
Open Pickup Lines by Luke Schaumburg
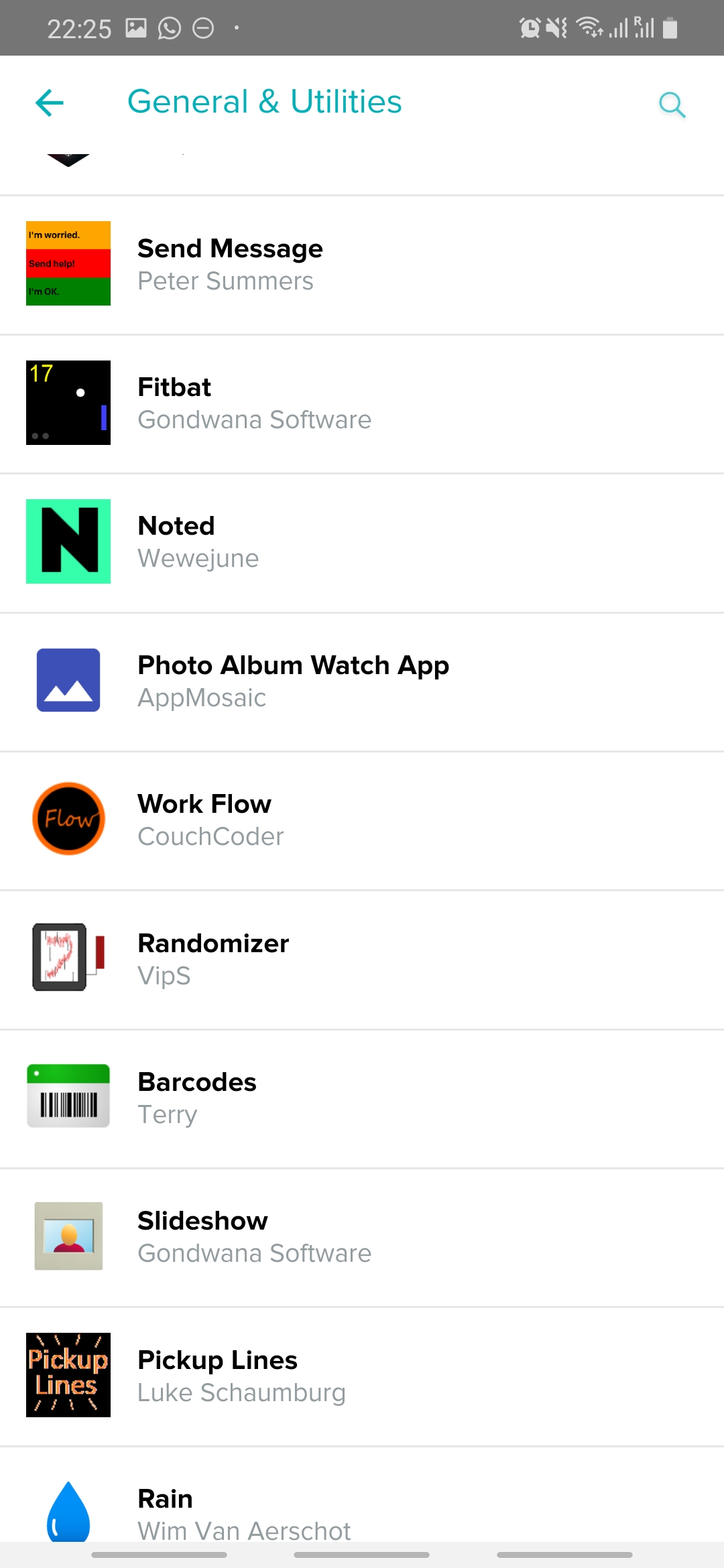pyautogui.click(x=241, y=1376)
